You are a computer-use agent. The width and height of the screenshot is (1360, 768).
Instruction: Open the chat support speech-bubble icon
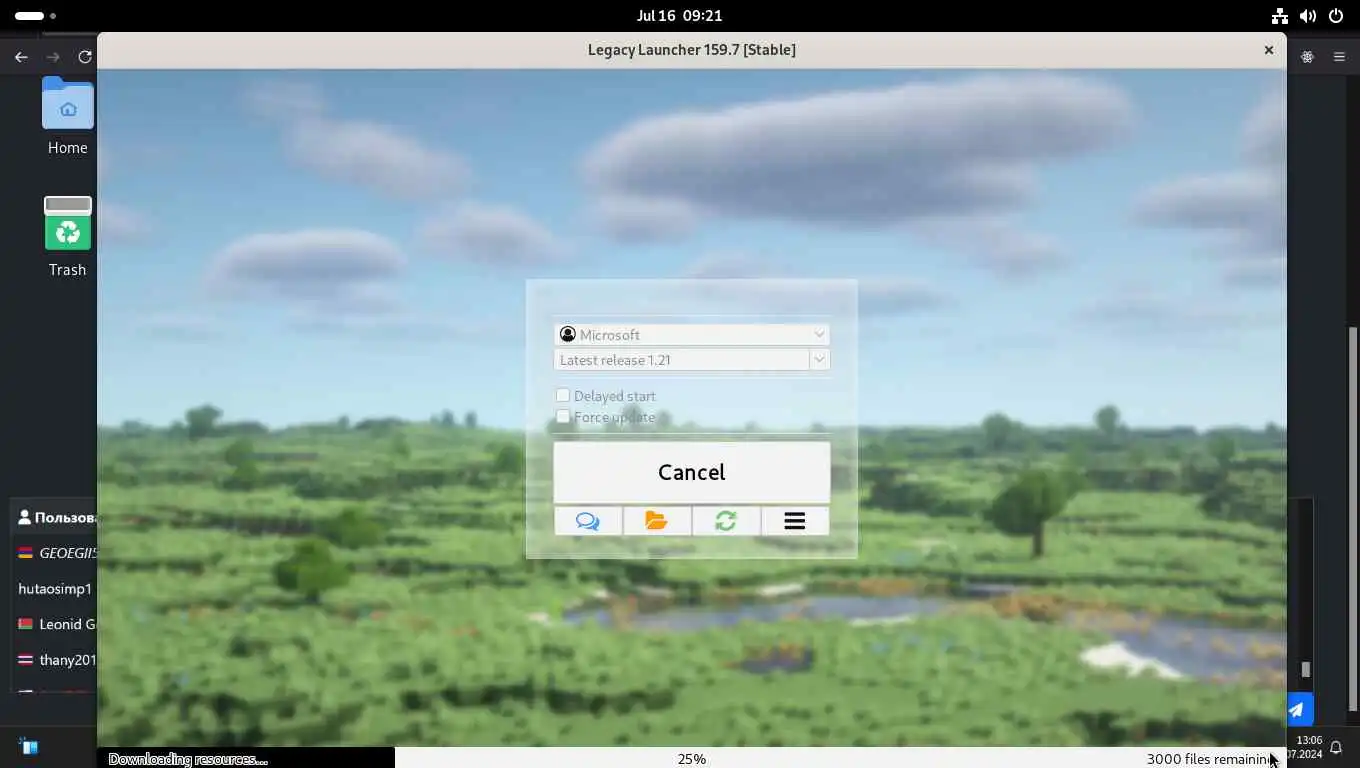(588, 521)
